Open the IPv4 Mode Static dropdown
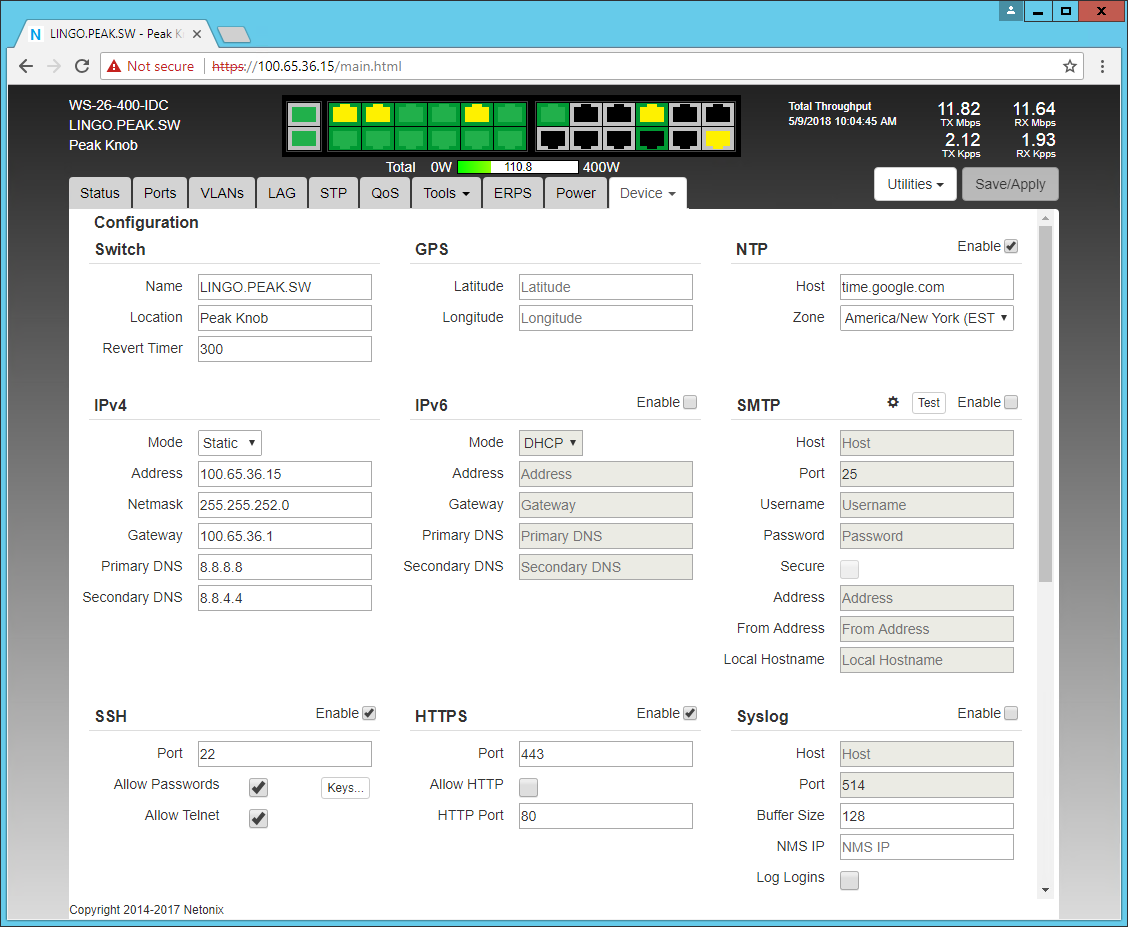 [230, 443]
